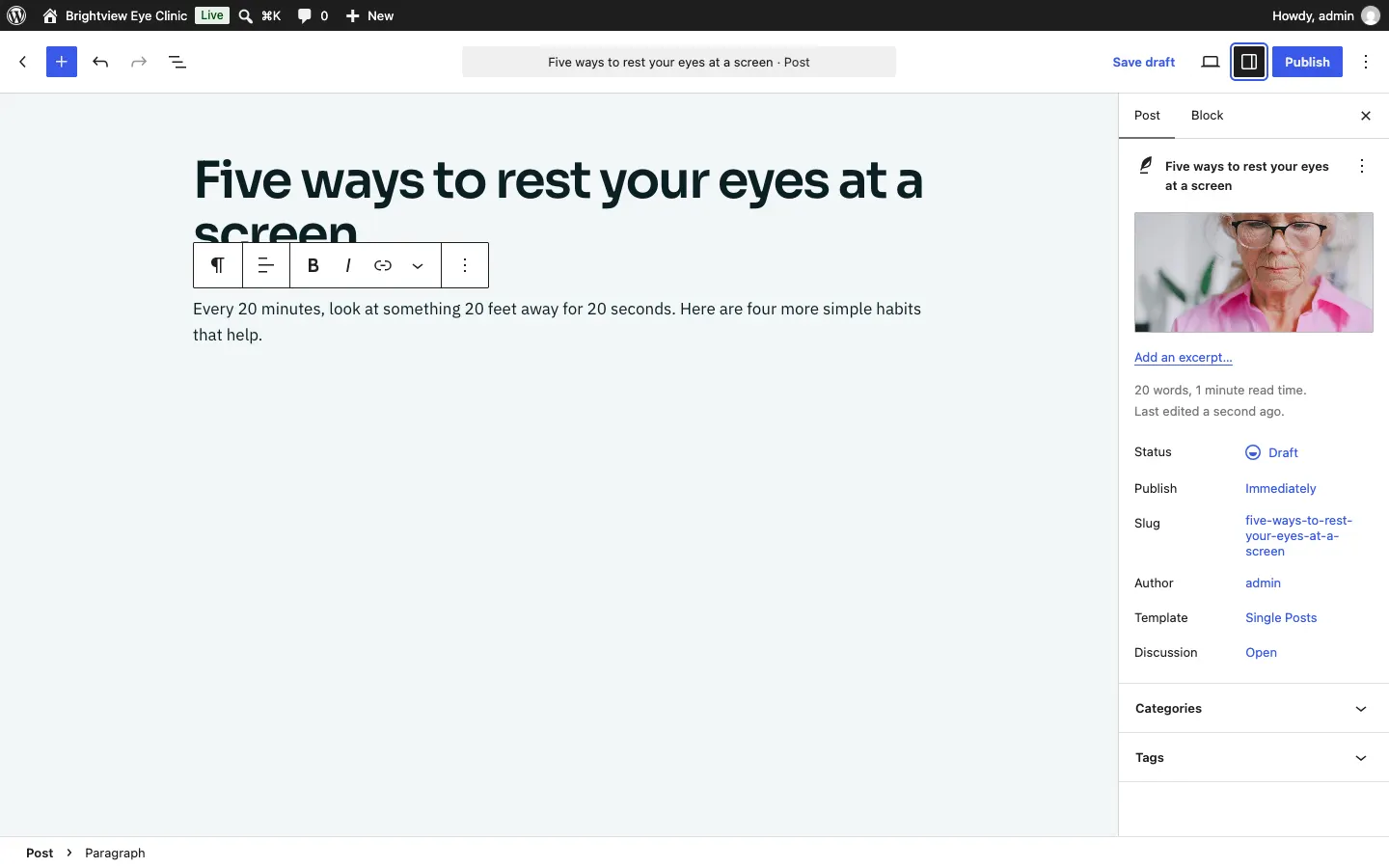Select Paragraph in the bottom breadcrumb
Image resolution: width=1389 pixels, height=868 pixels.
(115, 853)
